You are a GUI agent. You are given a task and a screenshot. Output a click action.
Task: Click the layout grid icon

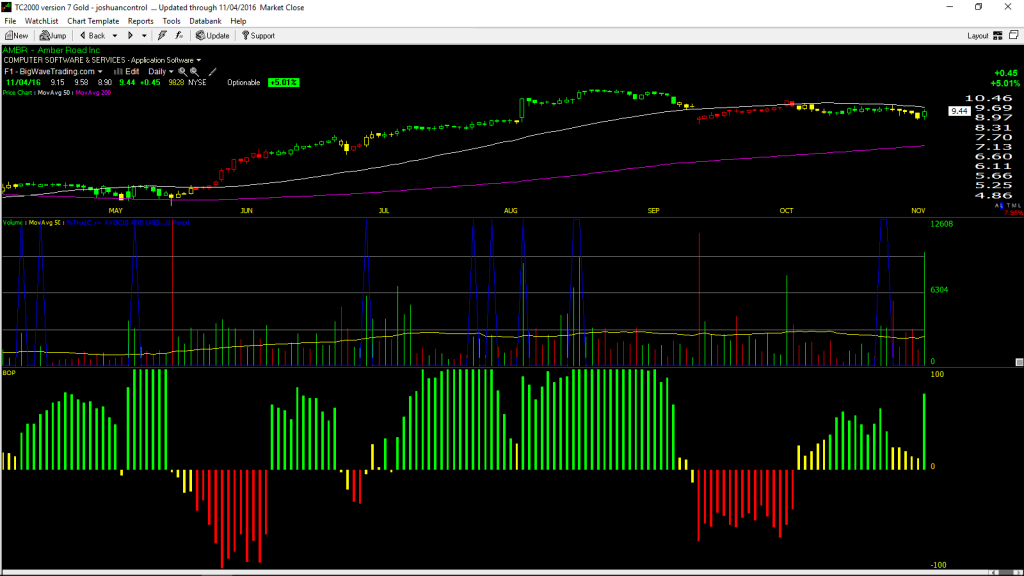click(x=998, y=36)
